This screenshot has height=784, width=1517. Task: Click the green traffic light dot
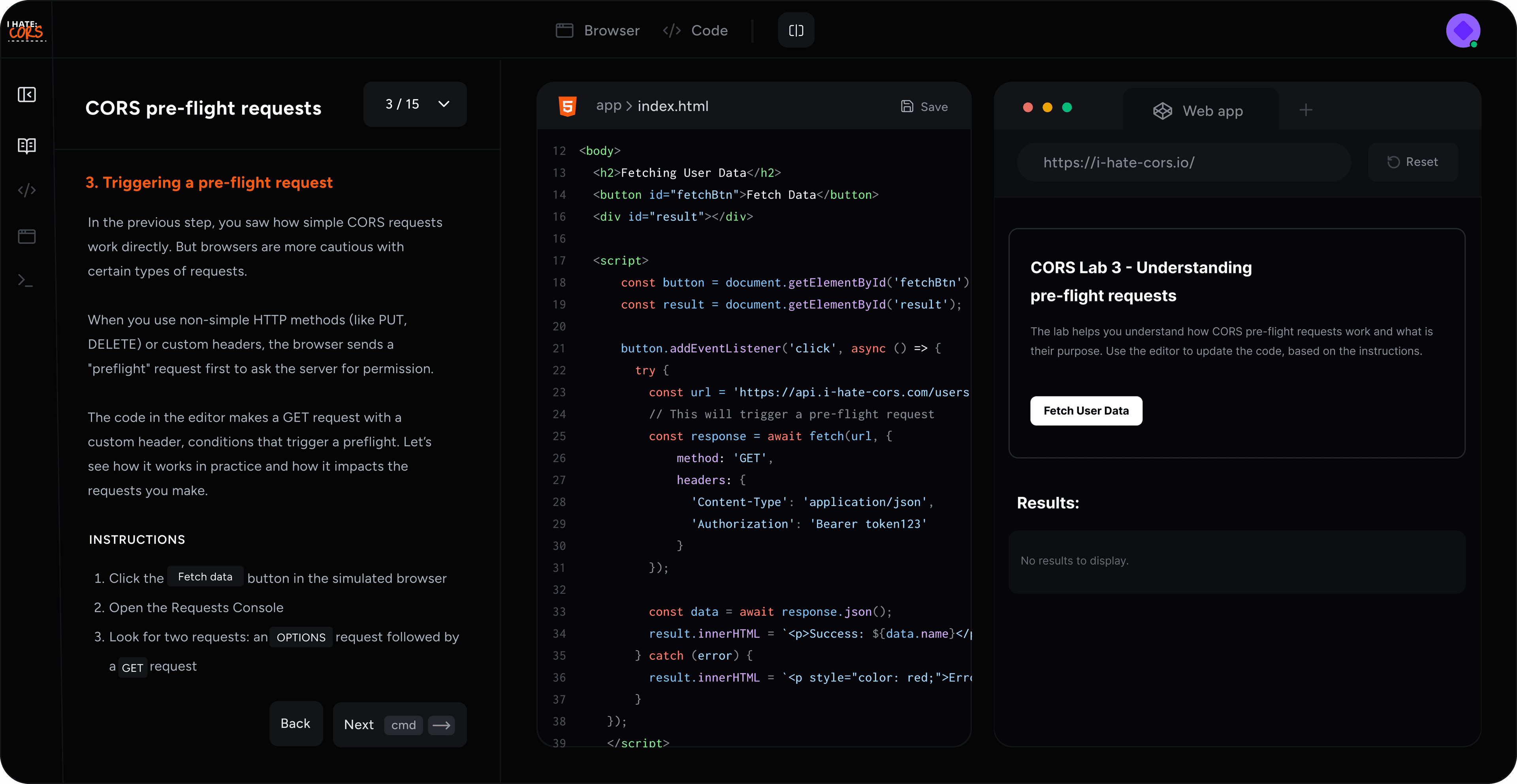pyautogui.click(x=1067, y=108)
